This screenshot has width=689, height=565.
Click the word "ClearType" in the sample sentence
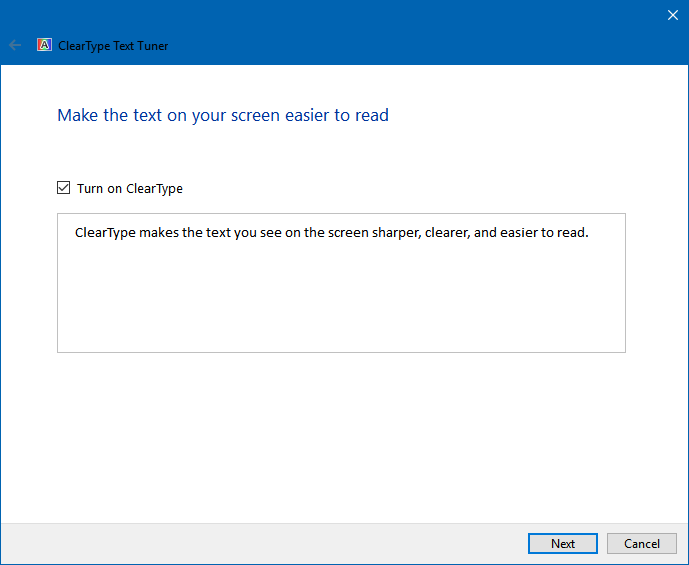pyautogui.click(x=105, y=232)
